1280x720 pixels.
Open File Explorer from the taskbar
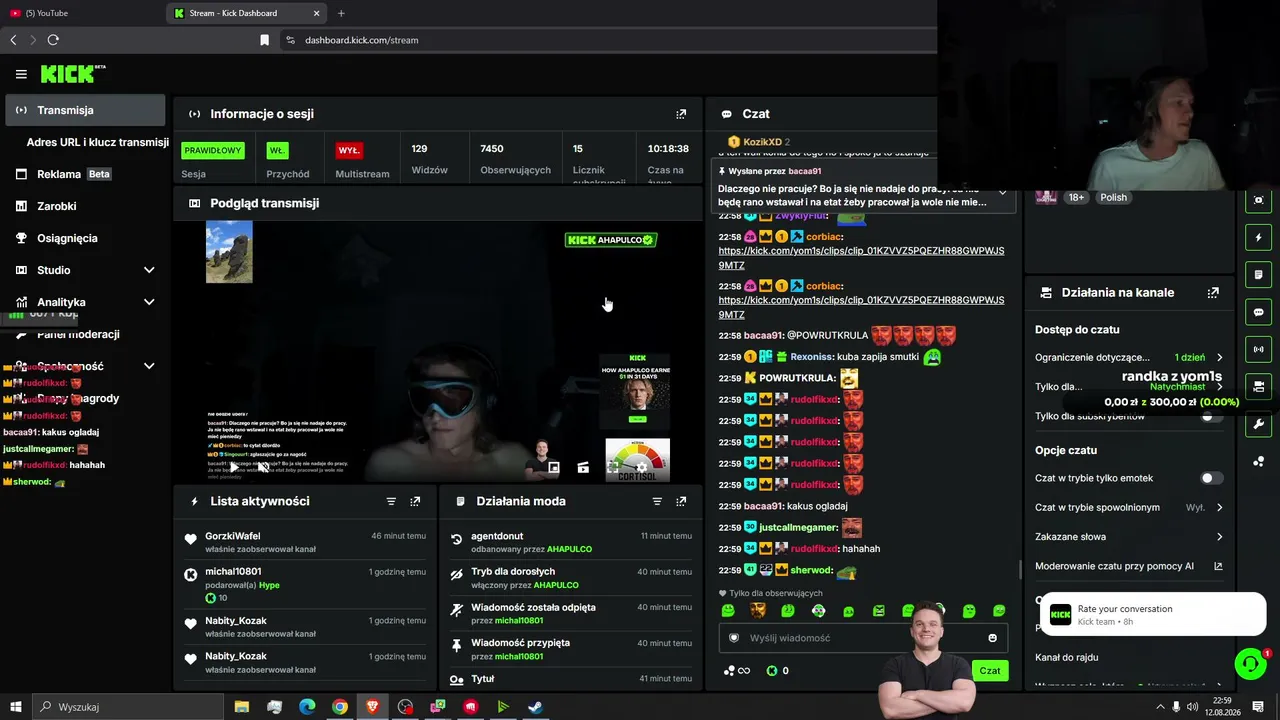[242, 707]
